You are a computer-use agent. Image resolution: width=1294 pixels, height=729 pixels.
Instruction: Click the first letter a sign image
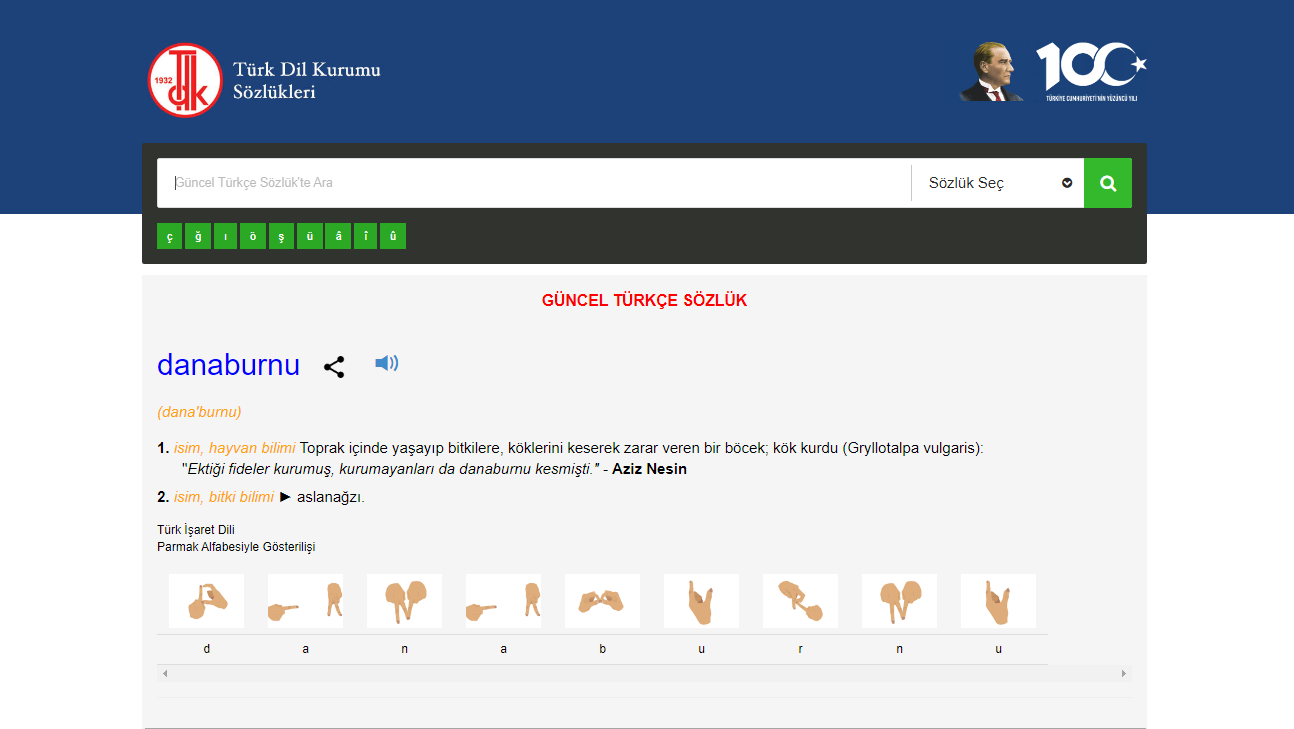pos(305,600)
